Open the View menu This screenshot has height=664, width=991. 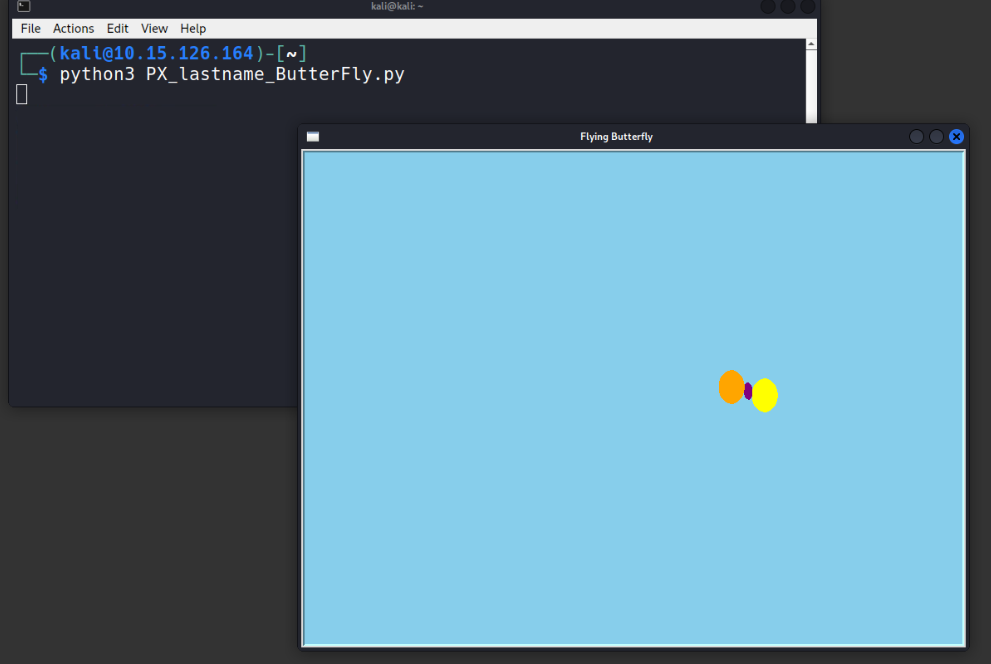click(x=154, y=29)
